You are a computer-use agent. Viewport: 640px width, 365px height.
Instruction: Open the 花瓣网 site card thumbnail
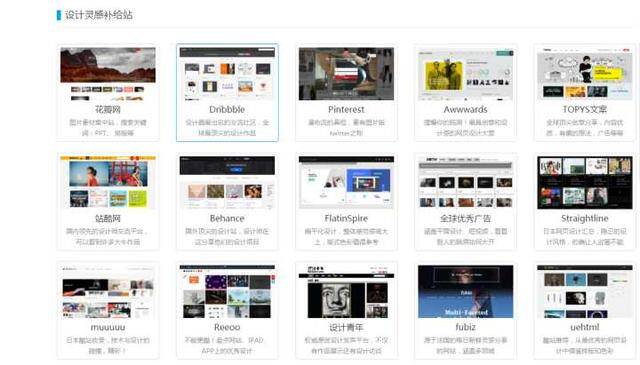[x=108, y=74]
